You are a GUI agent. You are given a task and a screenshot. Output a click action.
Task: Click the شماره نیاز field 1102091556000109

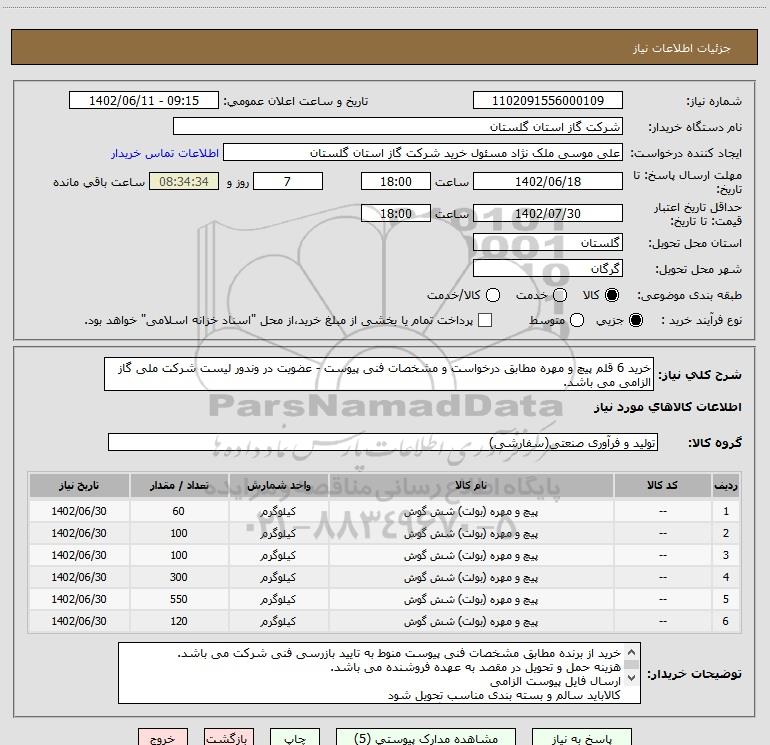click(548, 100)
